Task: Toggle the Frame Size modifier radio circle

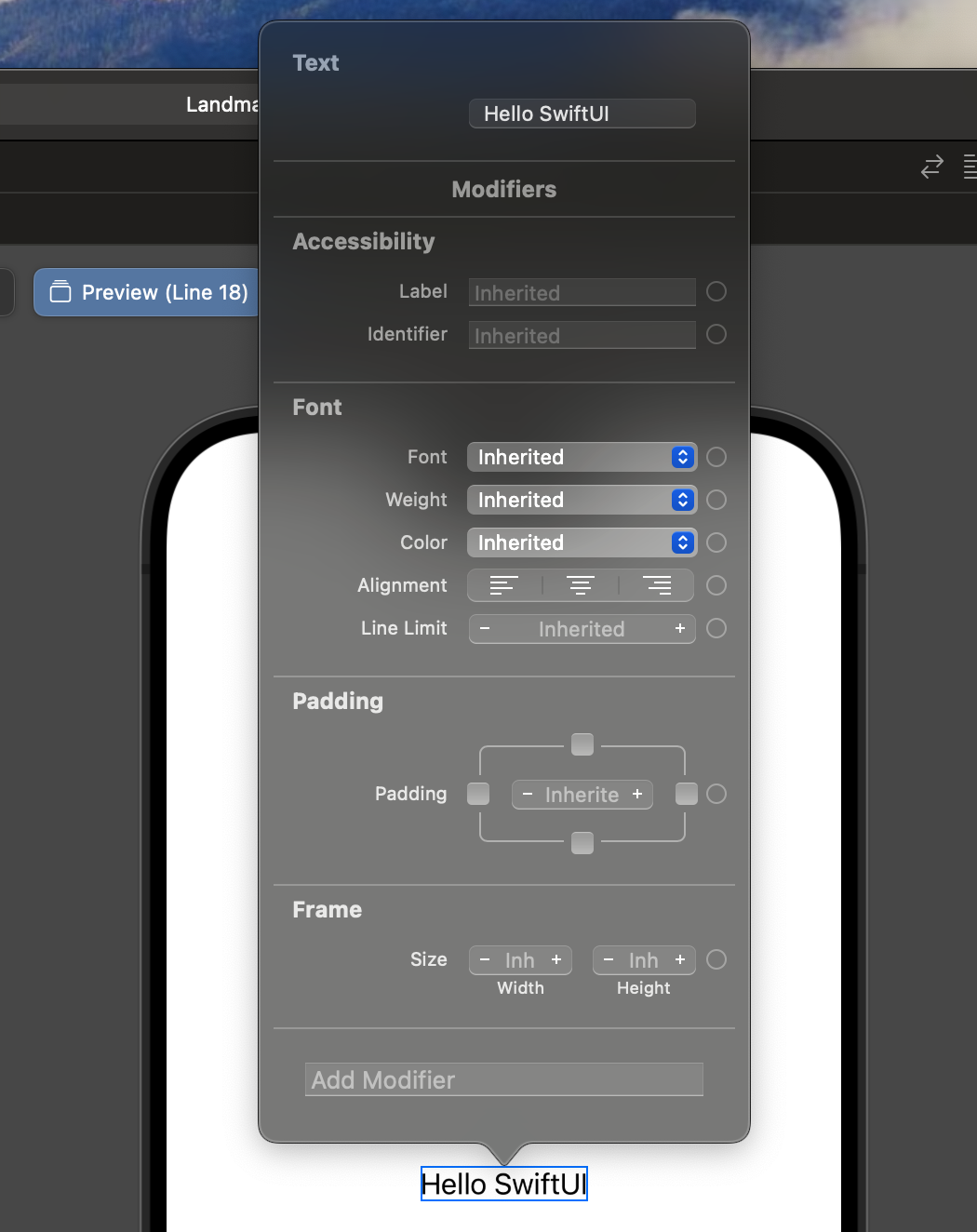Action: (716, 959)
